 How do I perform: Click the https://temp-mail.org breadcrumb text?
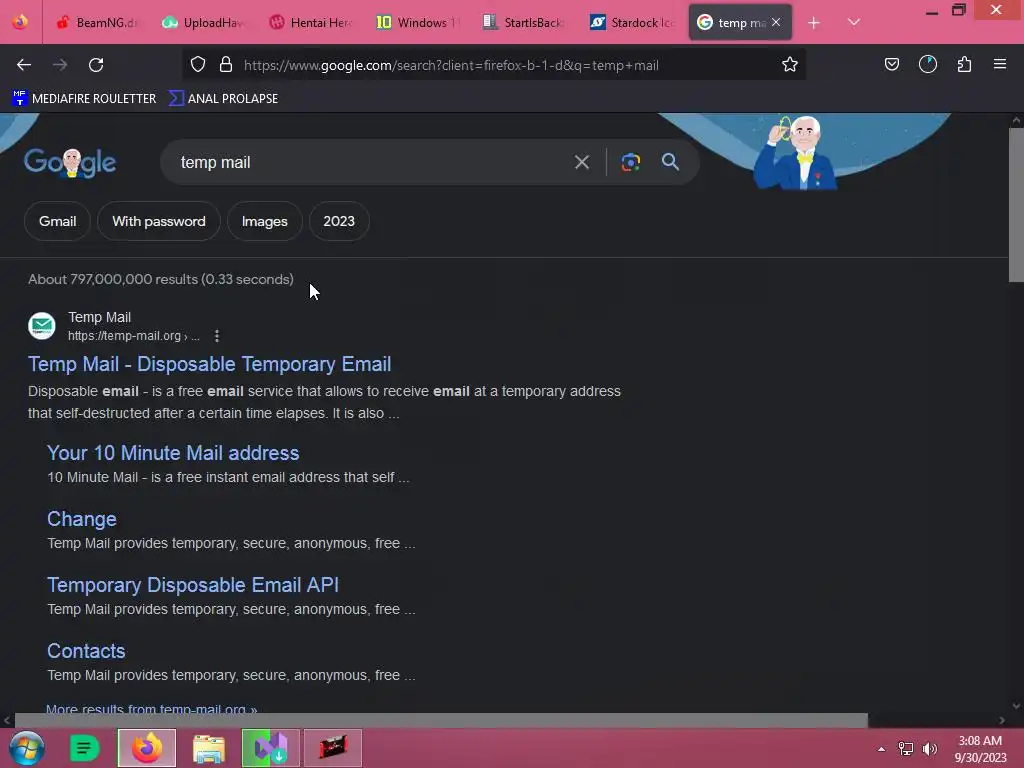[134, 336]
